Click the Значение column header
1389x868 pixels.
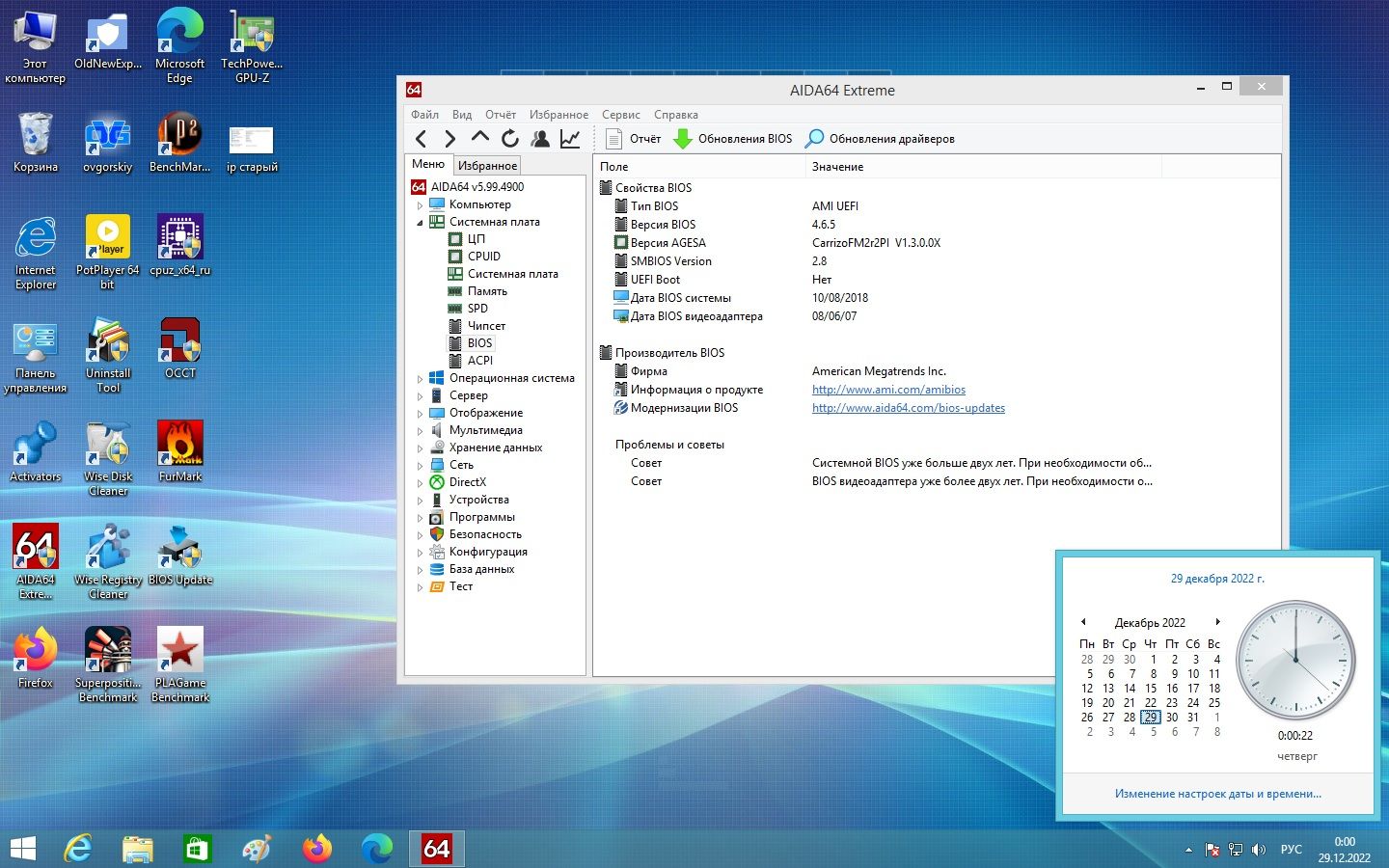(x=983, y=167)
